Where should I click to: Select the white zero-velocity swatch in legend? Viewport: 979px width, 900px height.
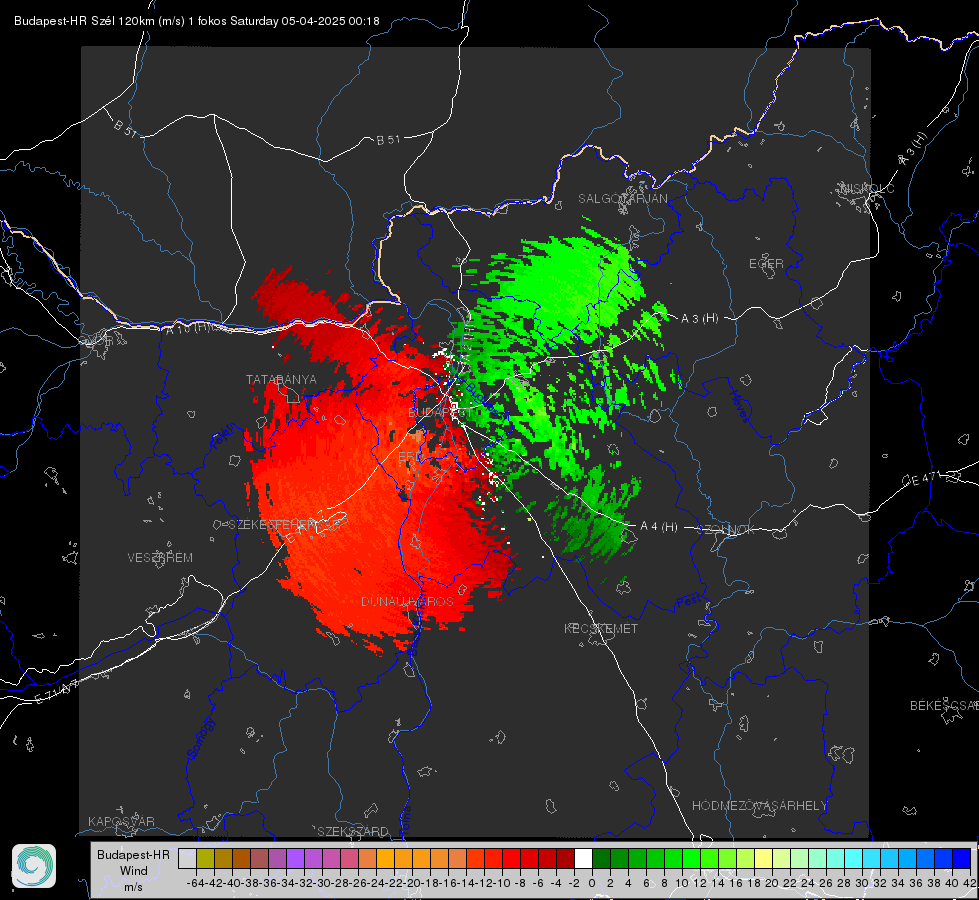pos(583,858)
